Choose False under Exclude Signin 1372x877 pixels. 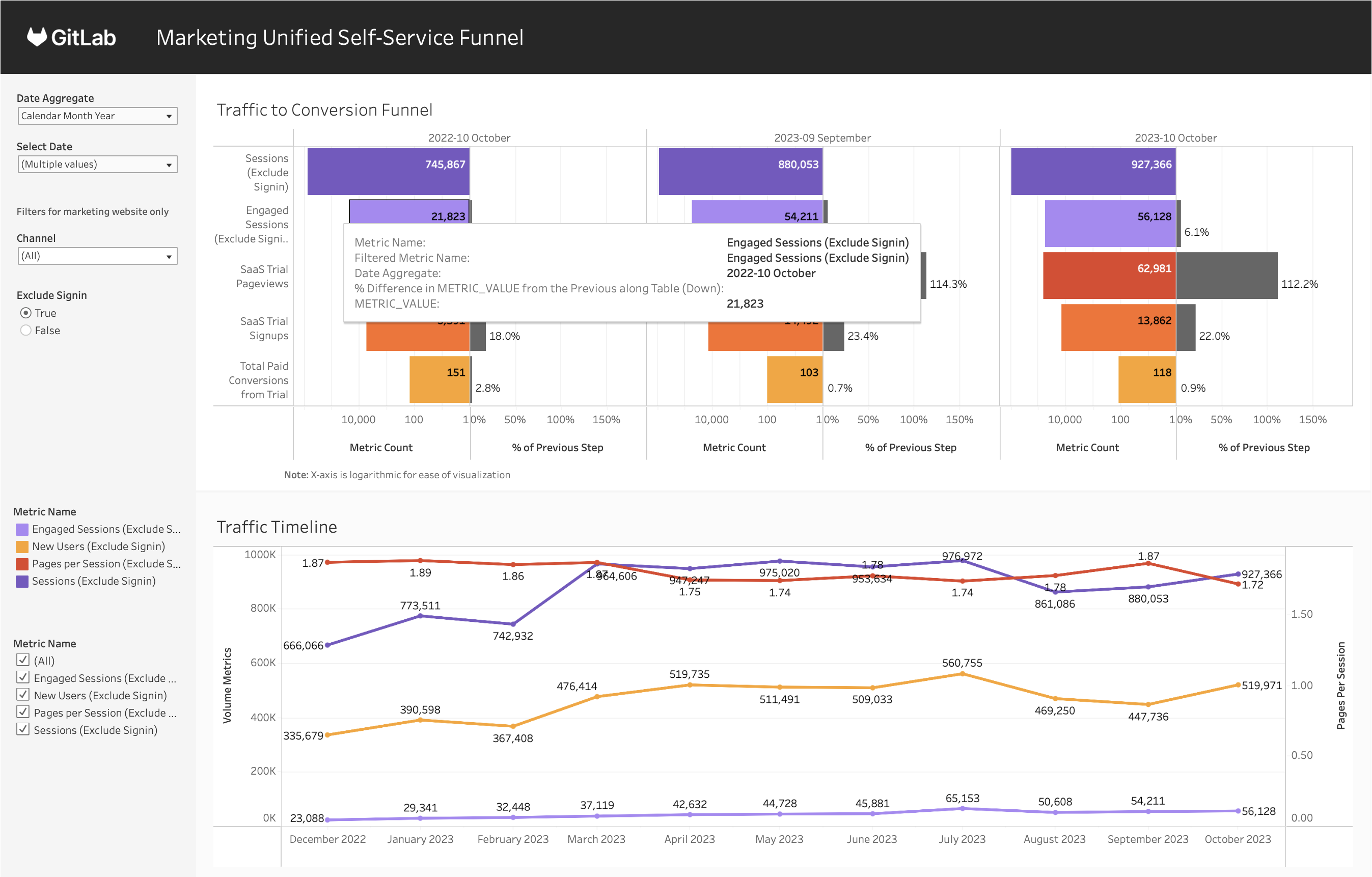(25, 331)
